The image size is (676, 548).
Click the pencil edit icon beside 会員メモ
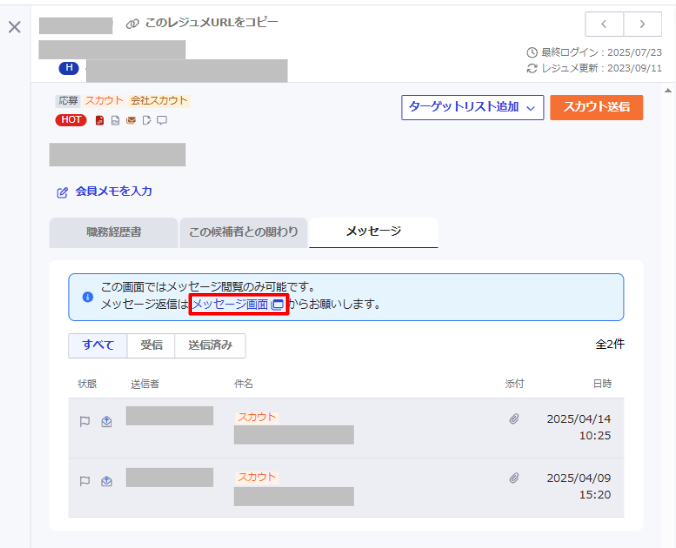coord(62,192)
